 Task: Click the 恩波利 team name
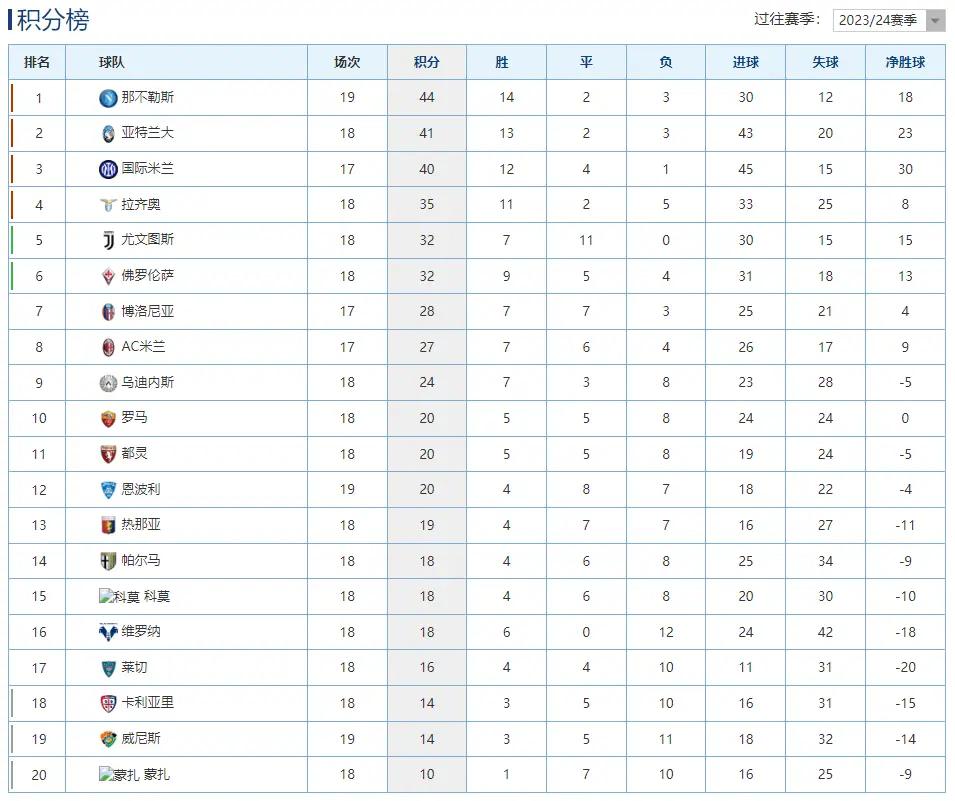[x=141, y=489]
